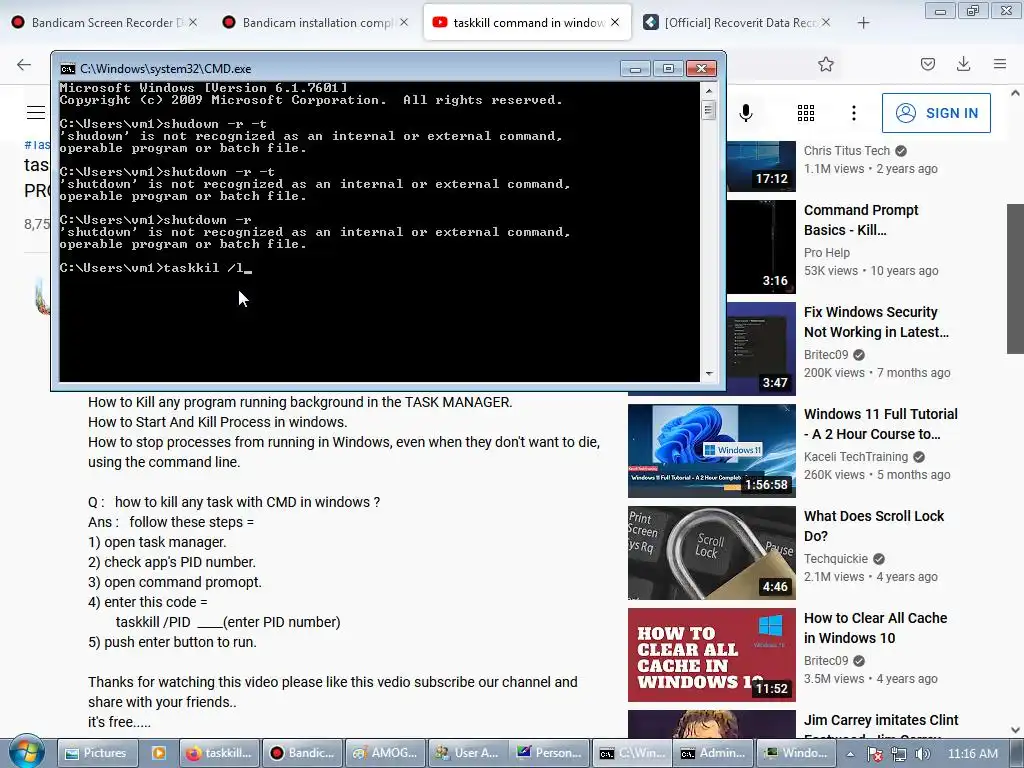This screenshot has height=768, width=1024.
Task: Click Command Prompt Basics thumbnail 3:16
Action: 761,247
